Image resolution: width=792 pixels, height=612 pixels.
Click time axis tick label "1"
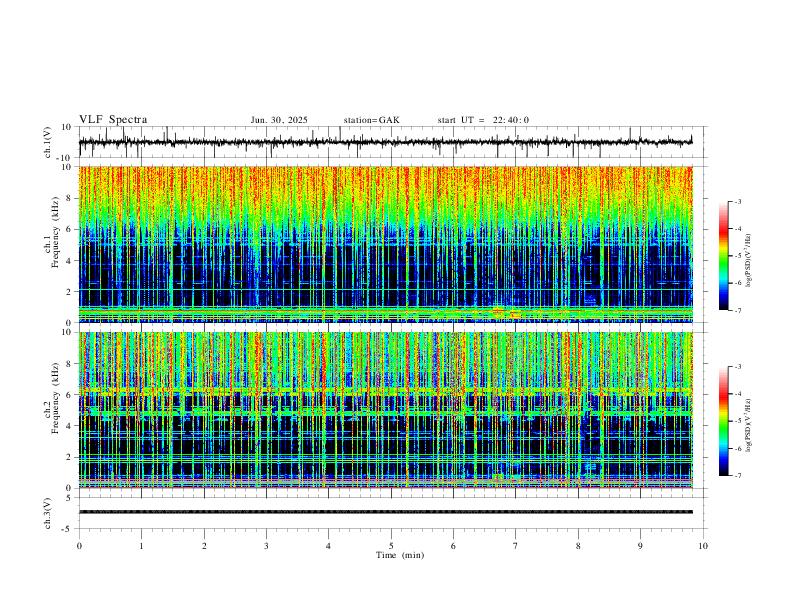coord(142,546)
